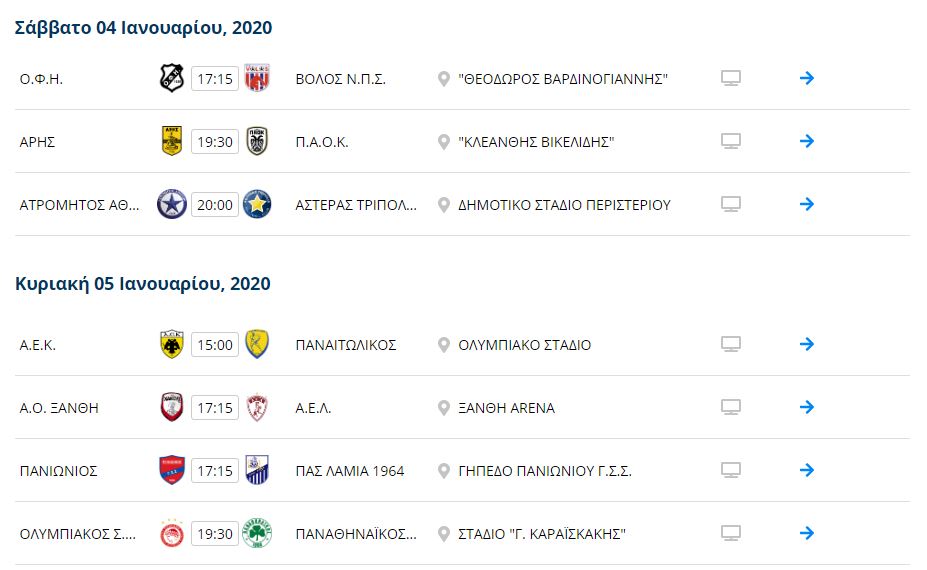This screenshot has height=570, width=927.
Task: Click the ΑΤΡΟΜΗΤΟΣ blue star crest
Action: [172, 205]
